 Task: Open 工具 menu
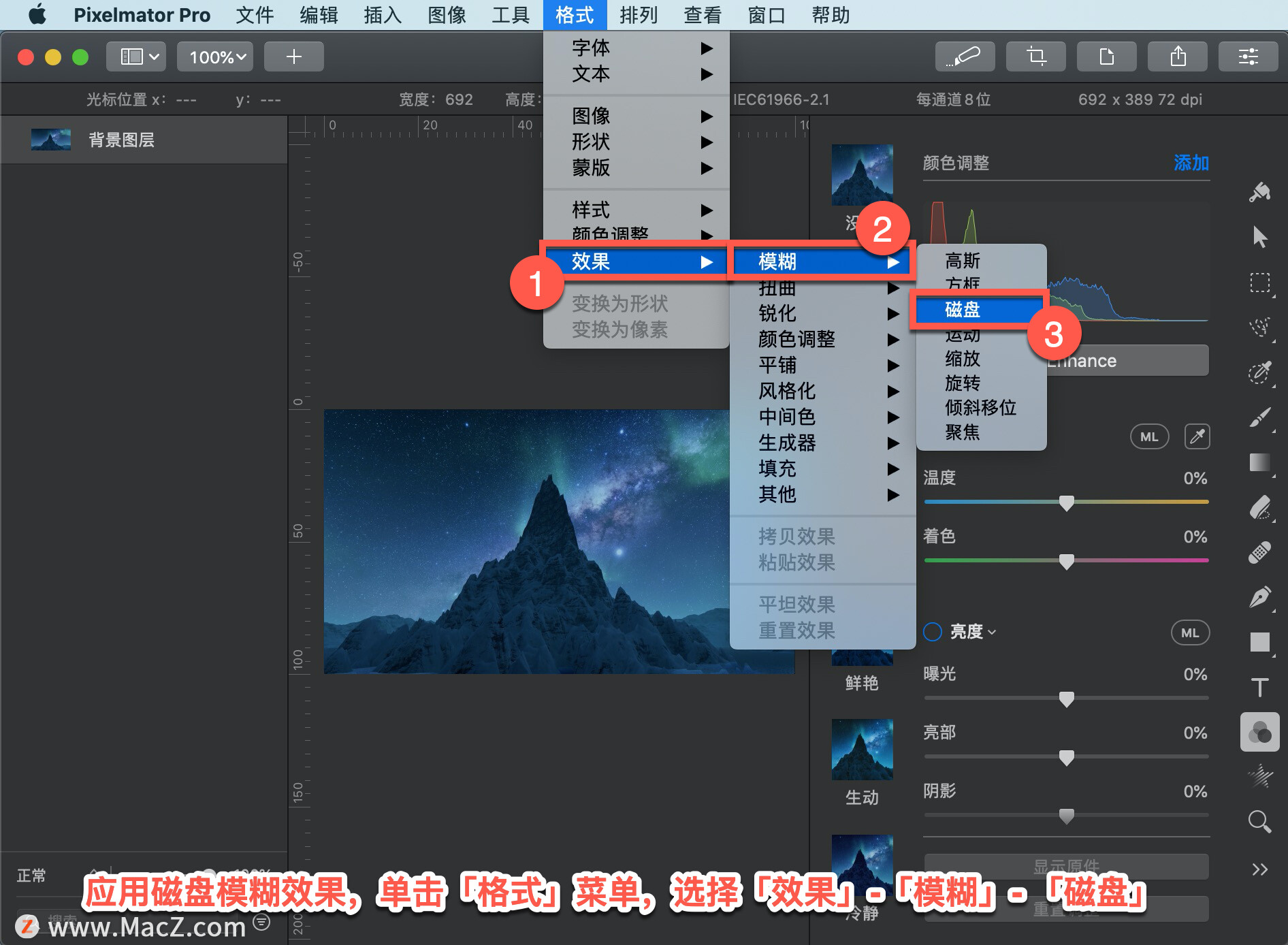511,15
